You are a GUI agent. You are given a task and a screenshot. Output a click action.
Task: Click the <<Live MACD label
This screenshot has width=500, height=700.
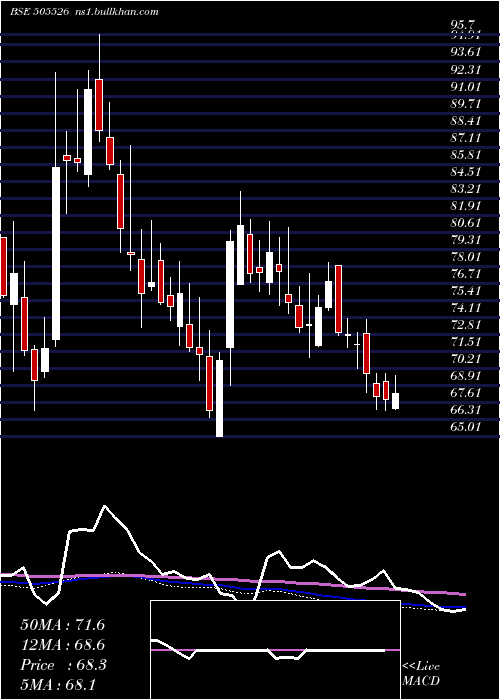tap(421, 674)
